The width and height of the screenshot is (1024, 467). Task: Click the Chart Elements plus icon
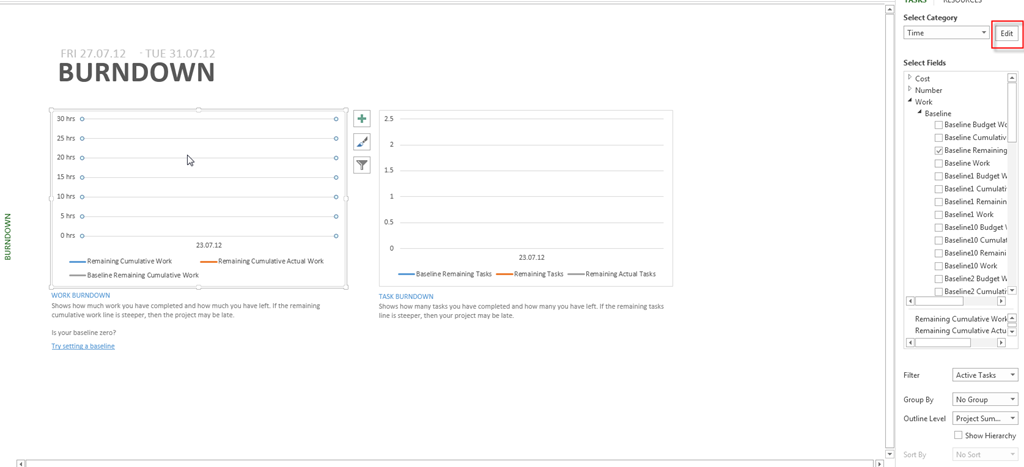pyautogui.click(x=362, y=119)
